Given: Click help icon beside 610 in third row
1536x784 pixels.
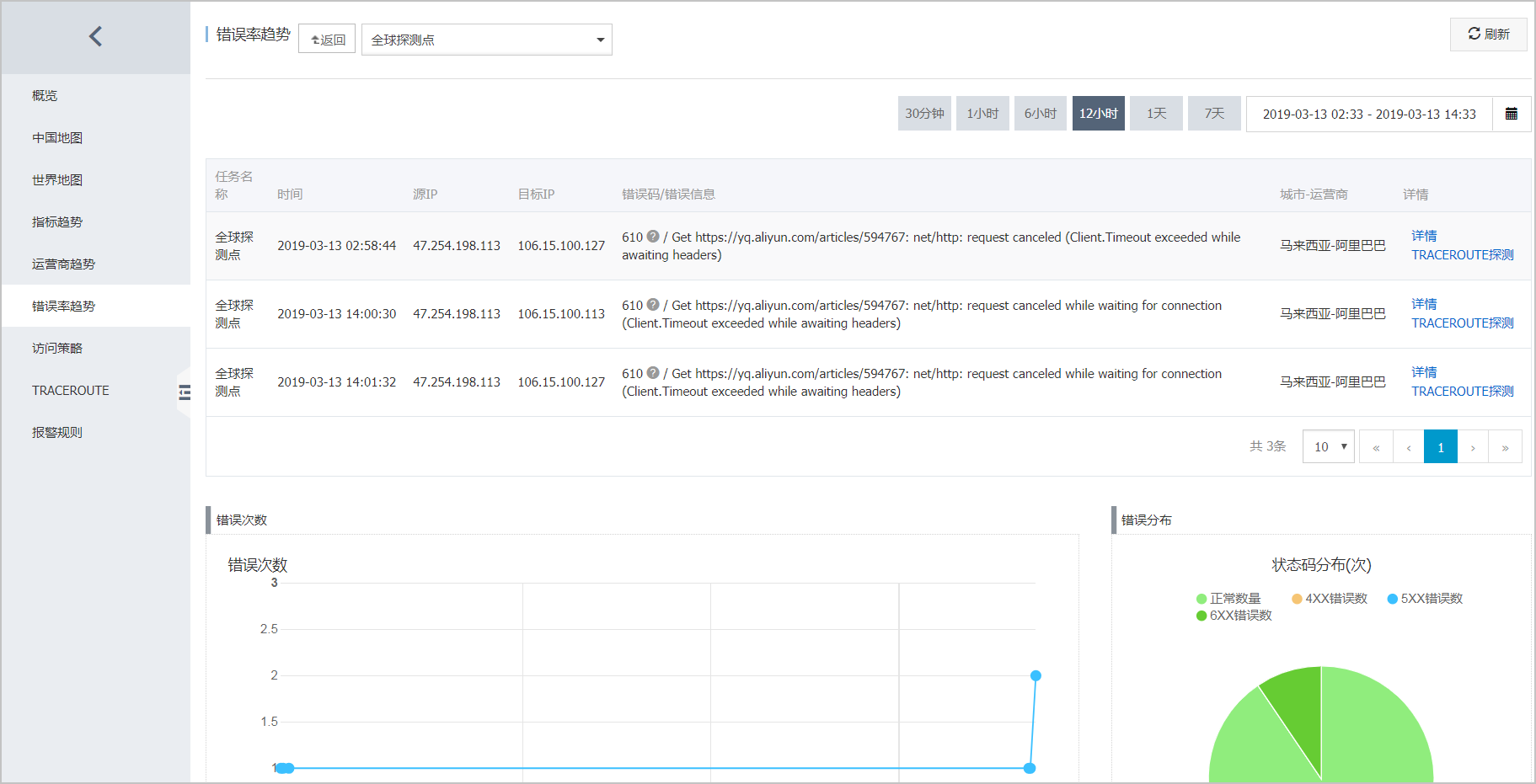Looking at the screenshot, I should [653, 373].
